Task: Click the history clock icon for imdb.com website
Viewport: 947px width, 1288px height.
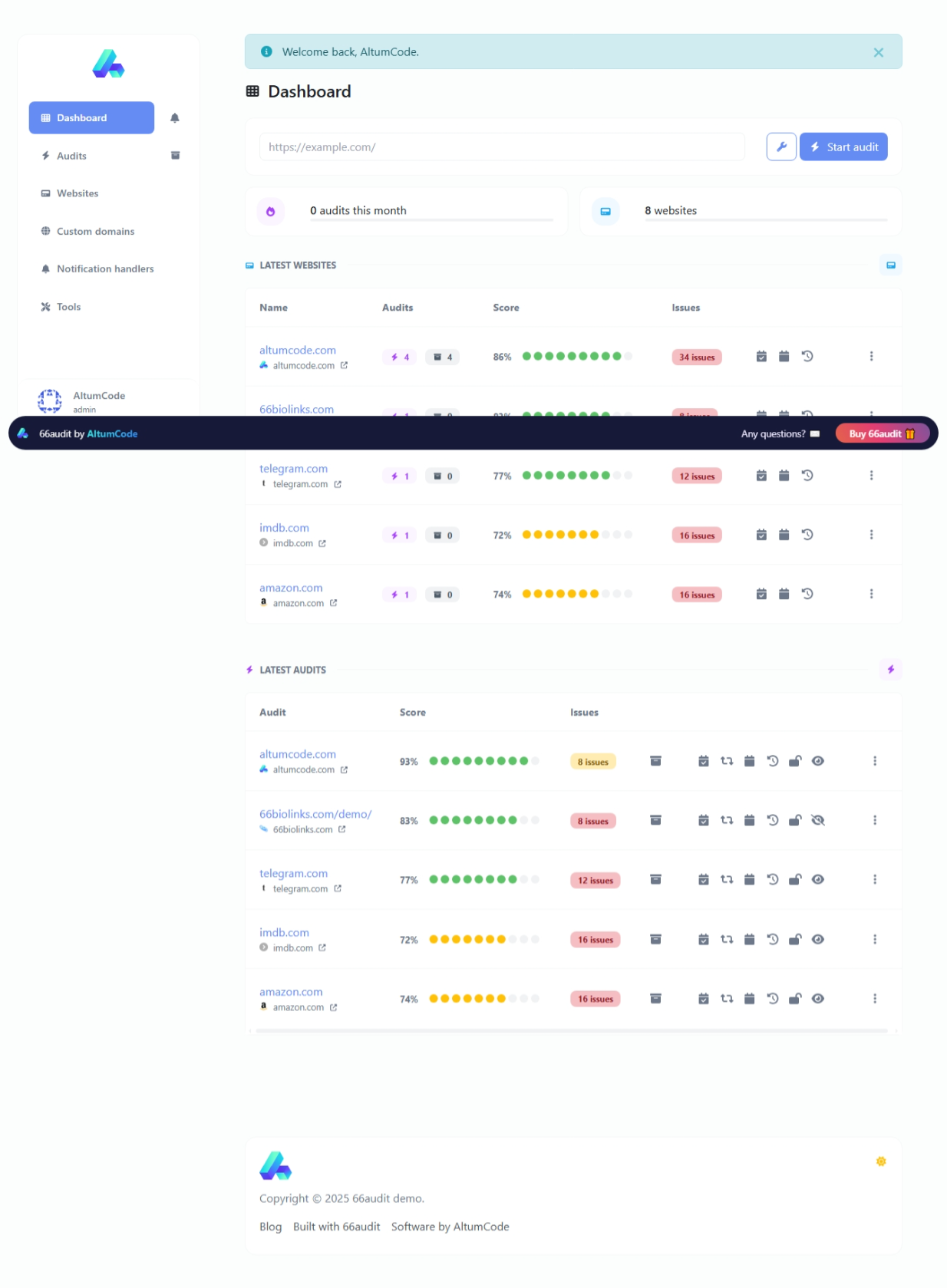Action: [x=807, y=535]
